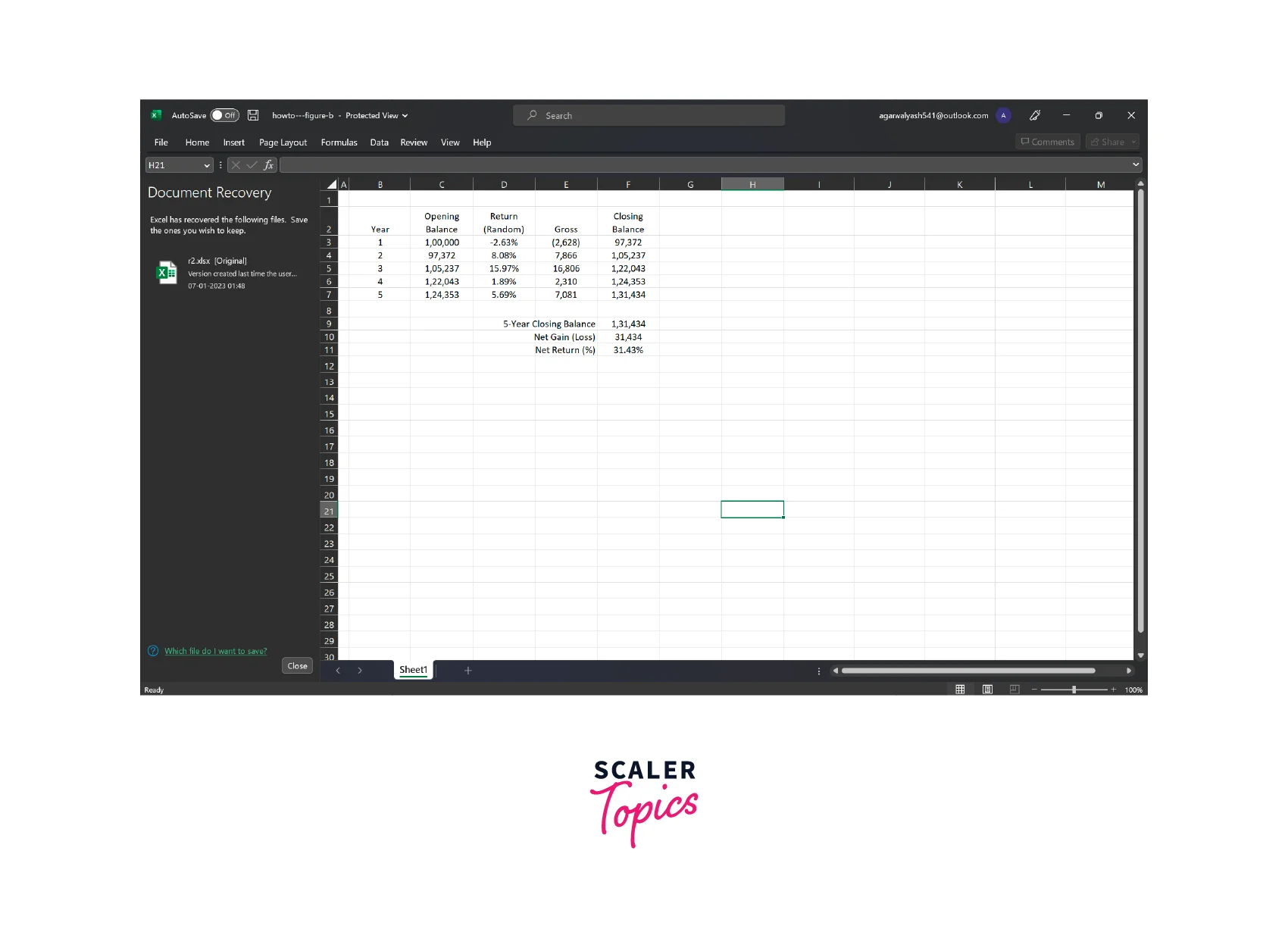Select Page Break Preview icon
The height and width of the screenshot is (926, 1288).
1014,690
